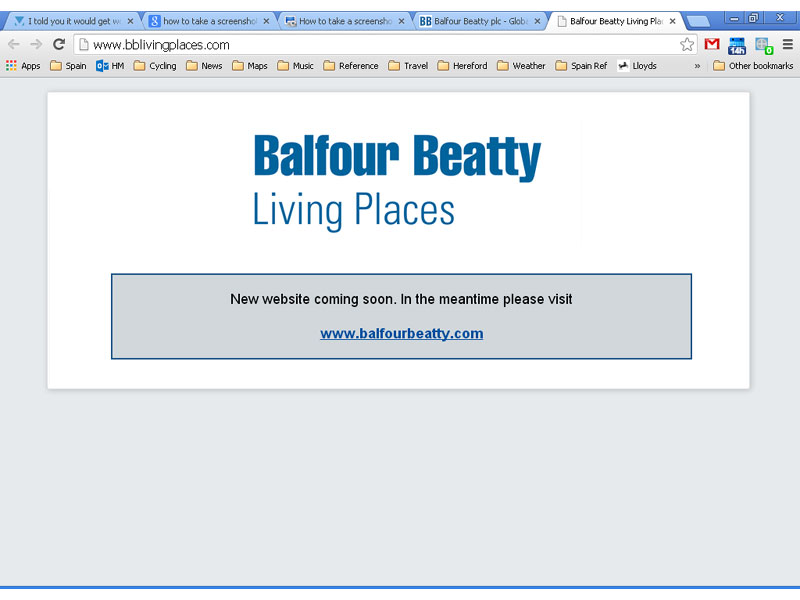Open the Hereford bookmarks folder
Image resolution: width=800 pixels, height=600 pixels.
coord(462,66)
